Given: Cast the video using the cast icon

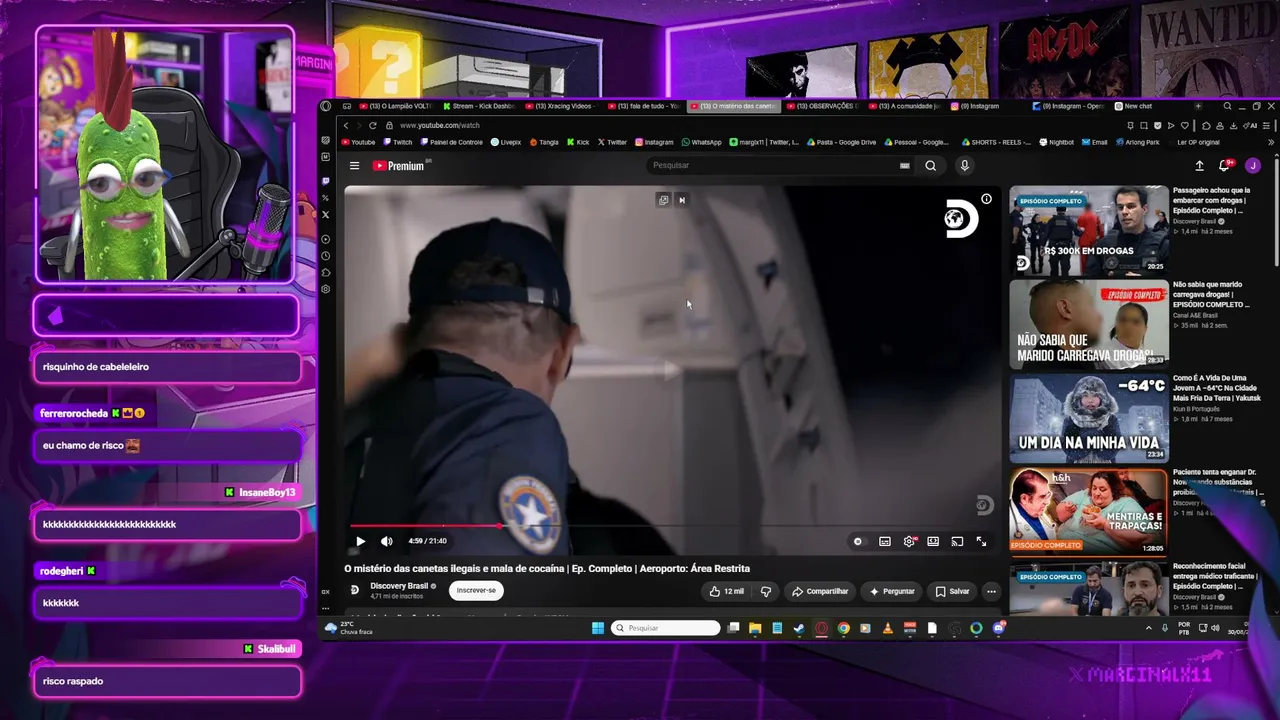Looking at the screenshot, I should pos(957,541).
